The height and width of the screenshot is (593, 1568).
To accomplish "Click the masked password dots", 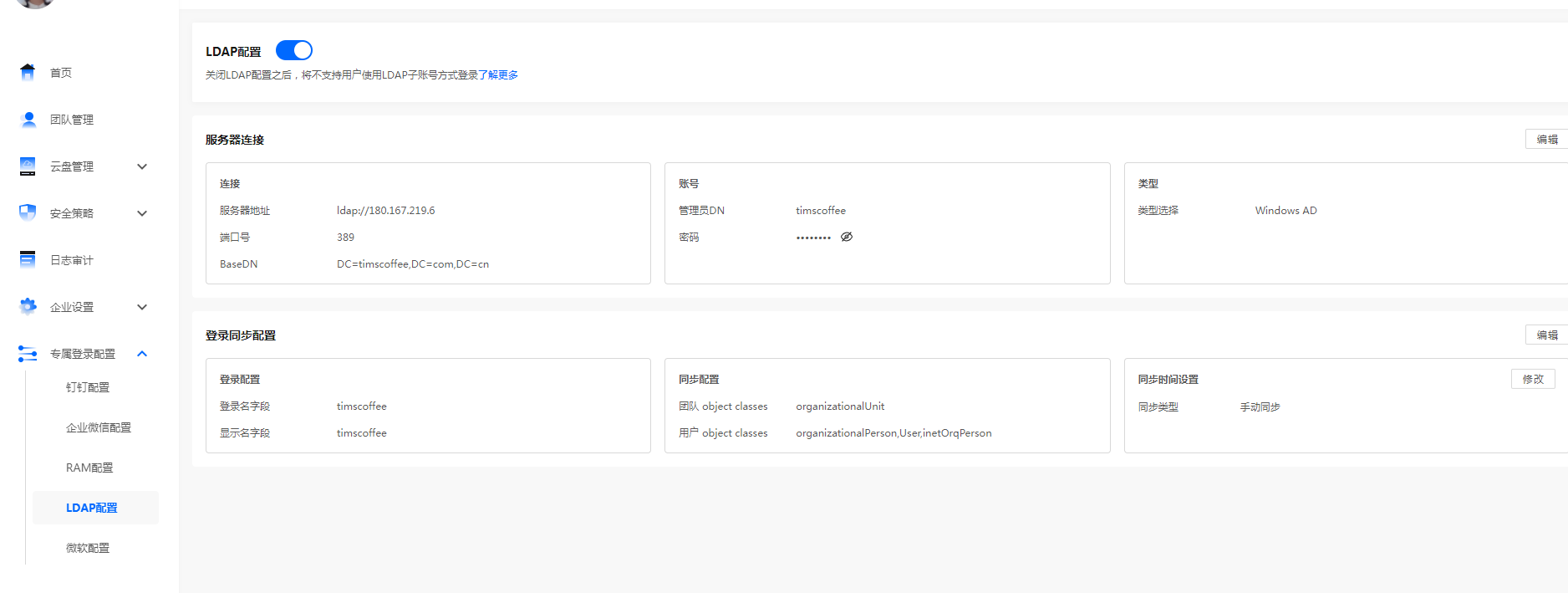I will [813, 238].
